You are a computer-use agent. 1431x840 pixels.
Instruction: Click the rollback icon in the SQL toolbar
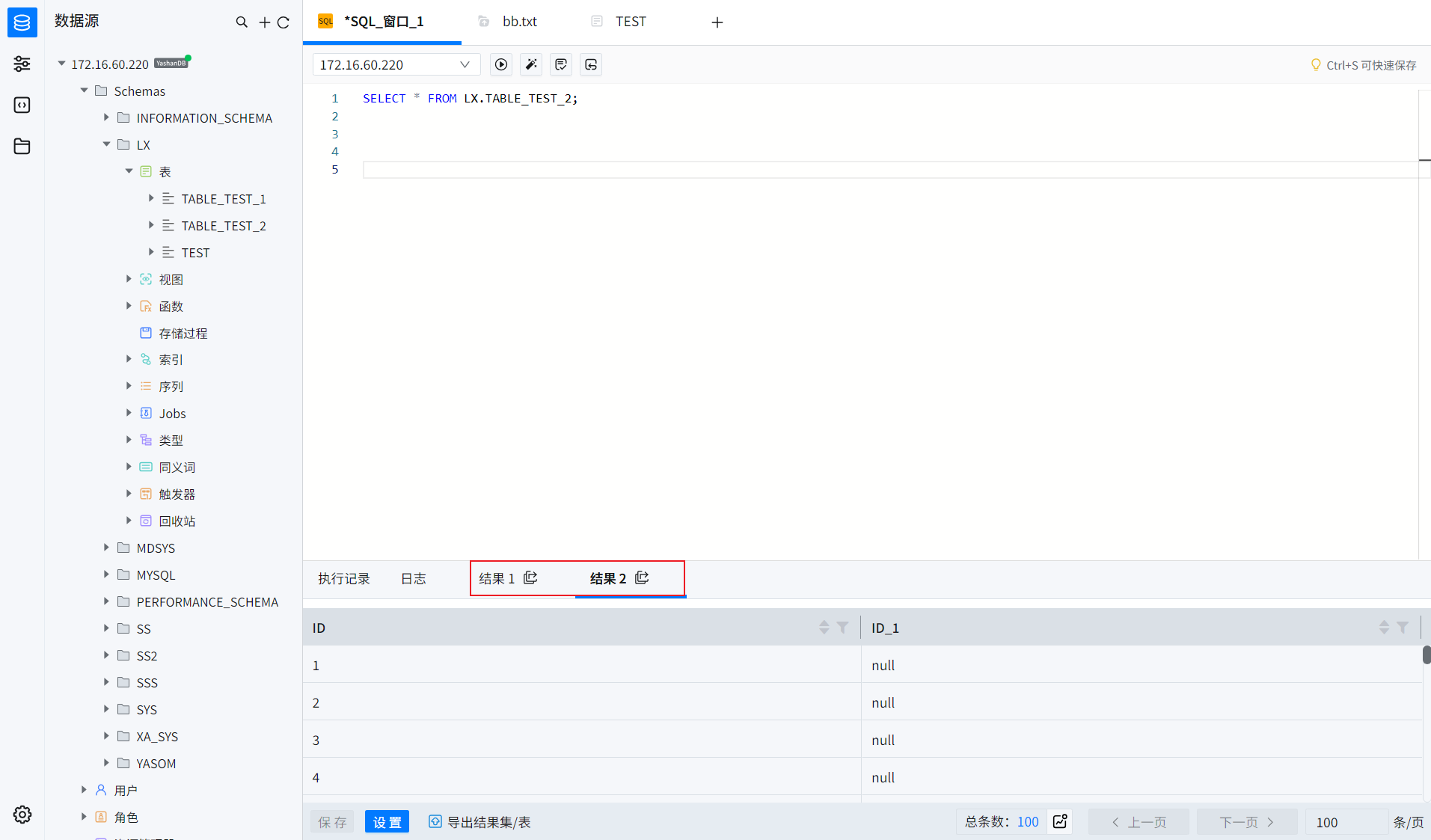point(590,64)
